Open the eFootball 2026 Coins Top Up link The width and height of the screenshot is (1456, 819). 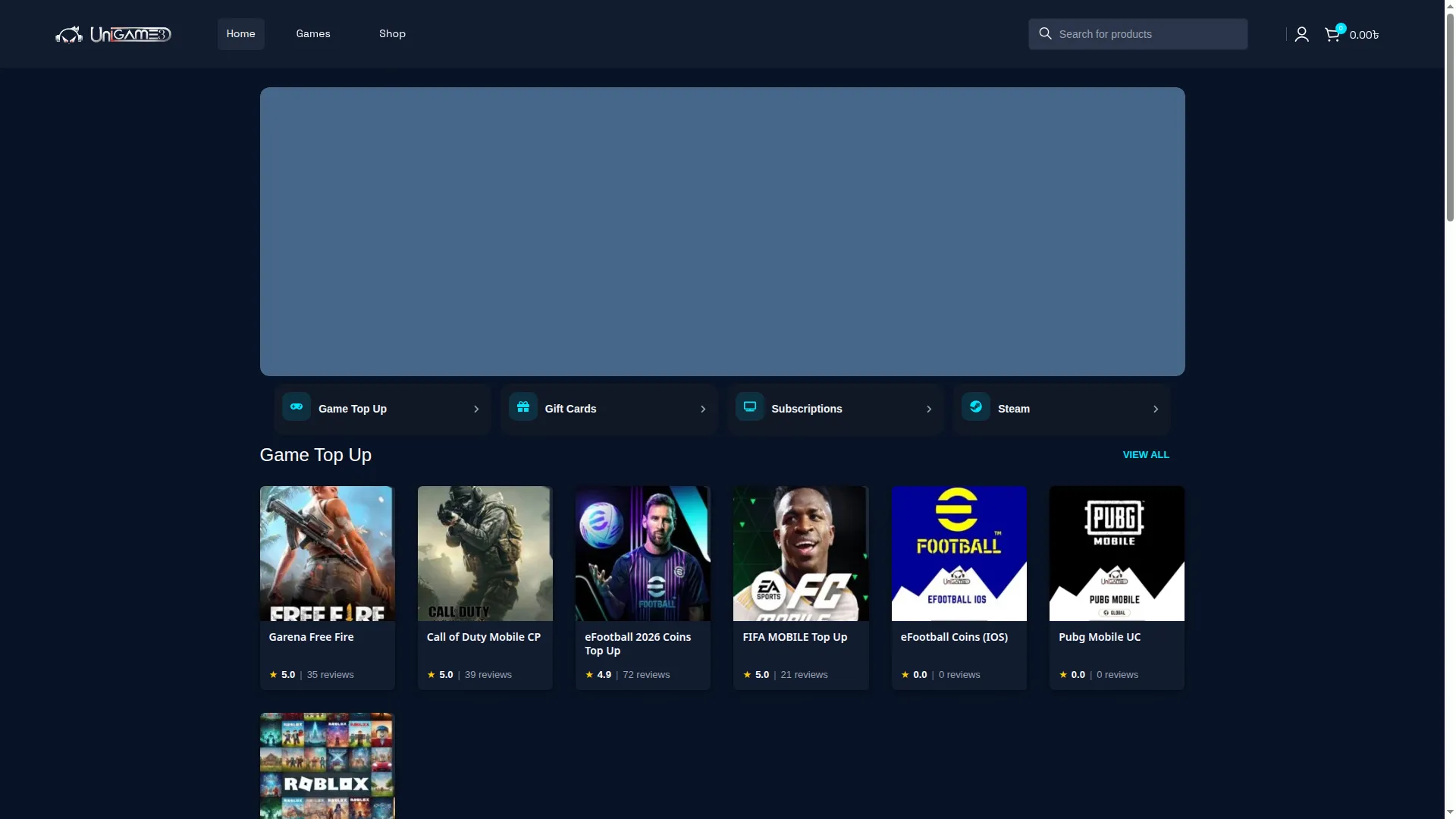pyautogui.click(x=638, y=644)
